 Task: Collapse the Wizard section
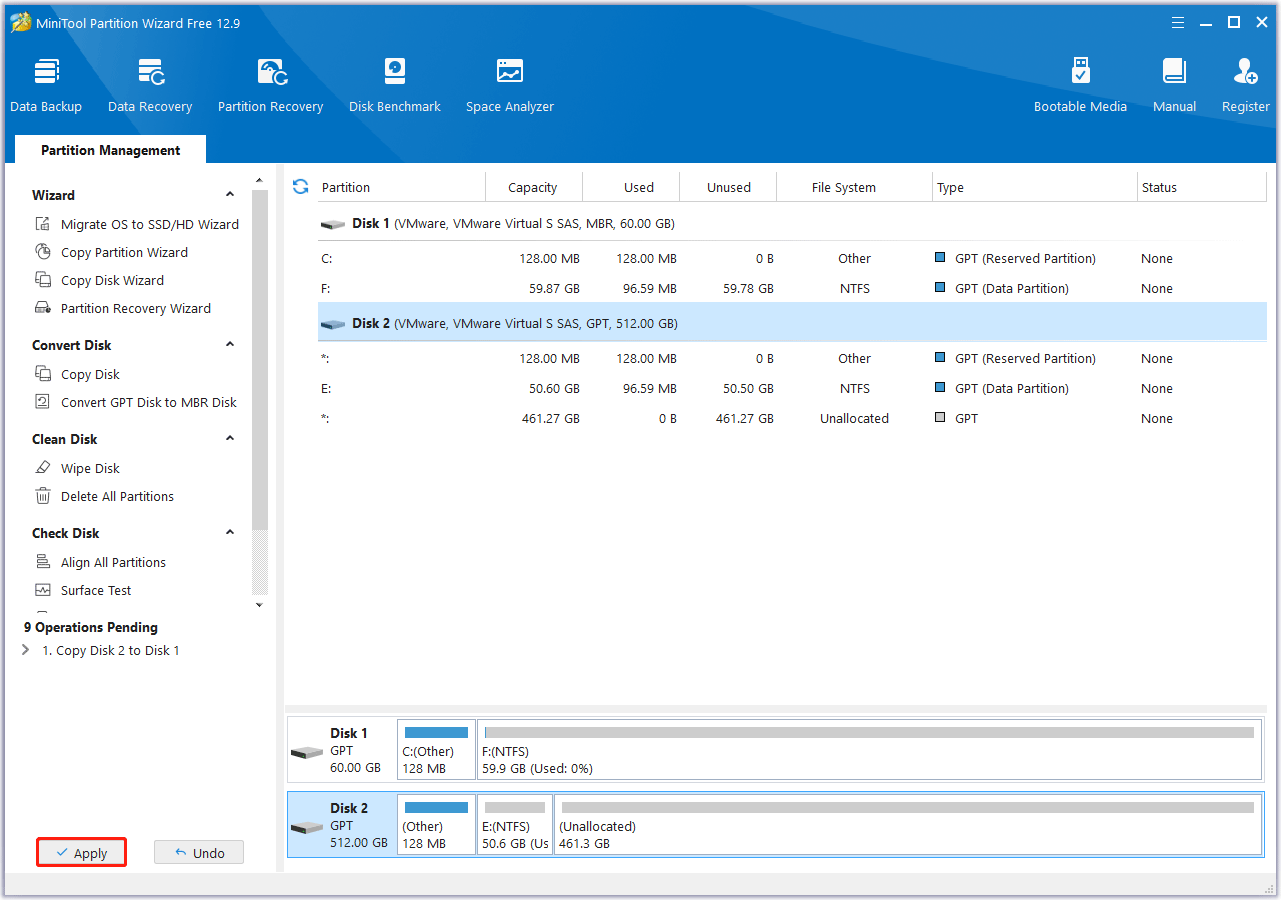coord(229,193)
